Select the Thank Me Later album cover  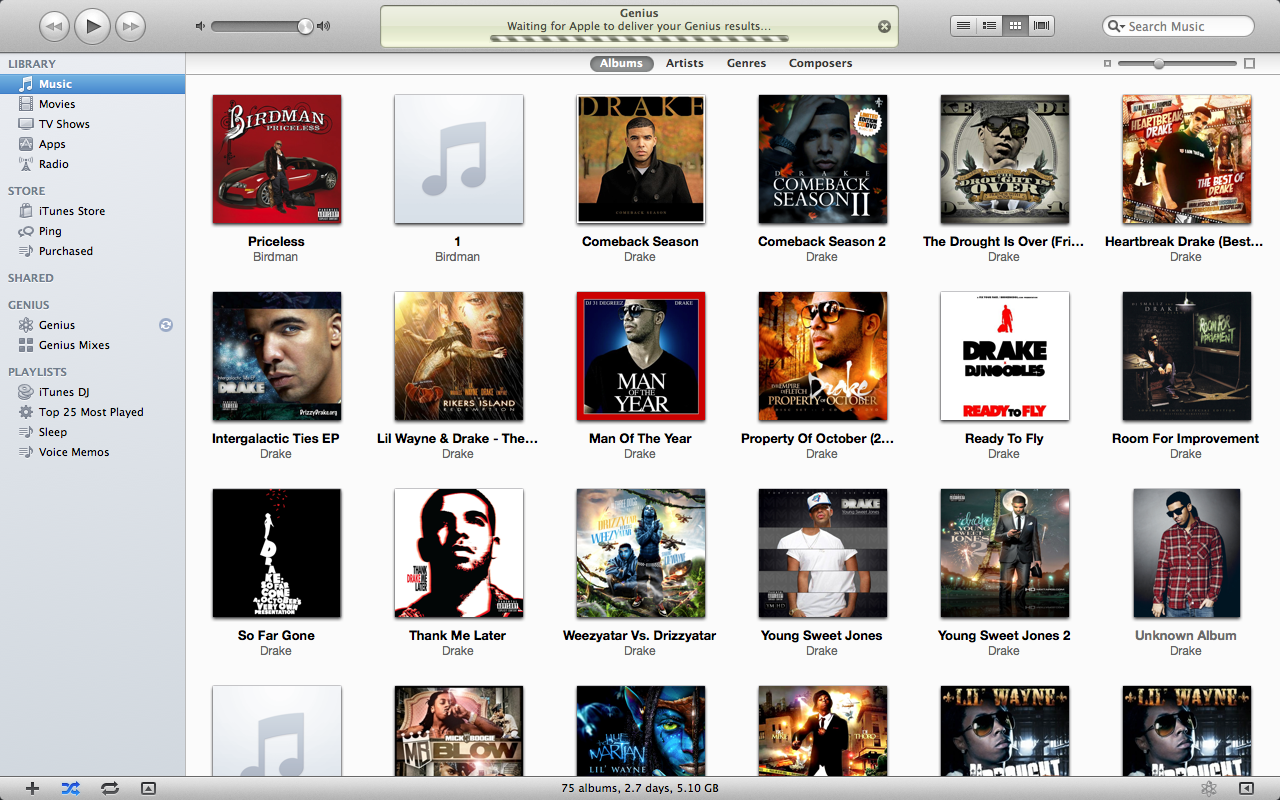click(x=459, y=553)
